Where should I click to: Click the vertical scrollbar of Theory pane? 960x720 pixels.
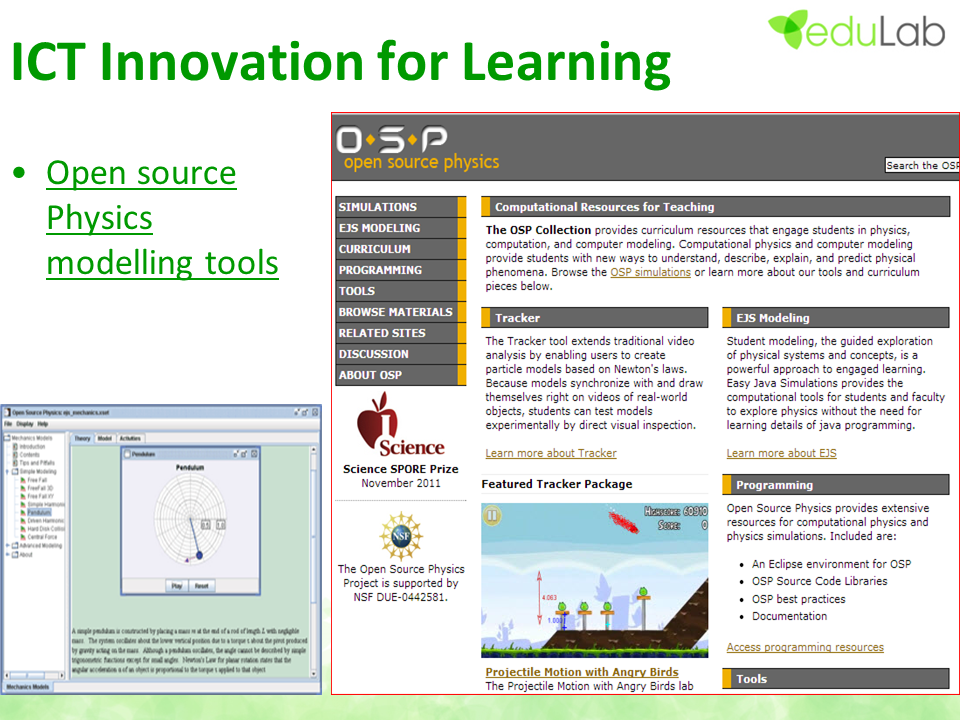point(313,561)
